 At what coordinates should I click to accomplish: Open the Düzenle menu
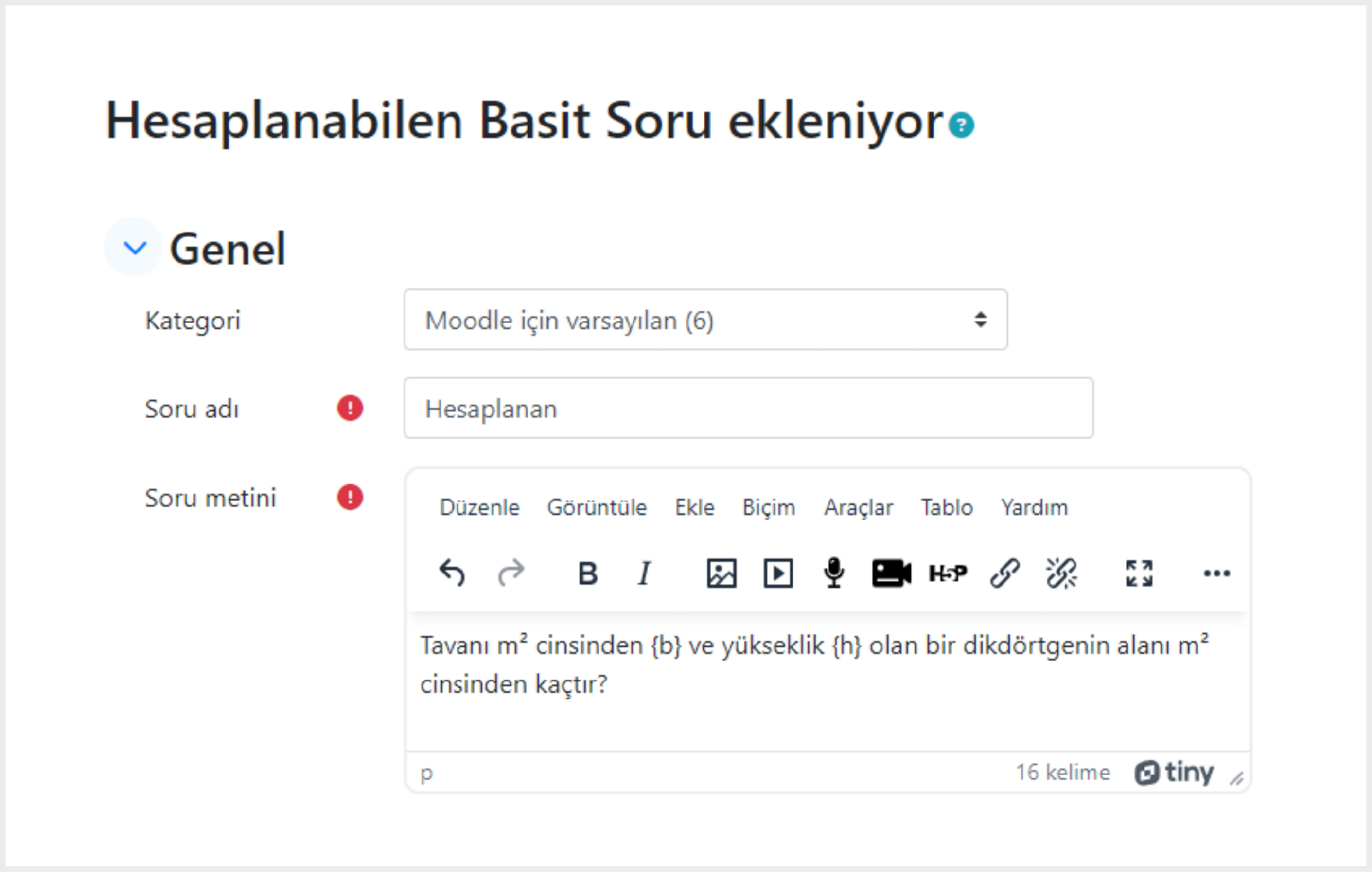479,507
